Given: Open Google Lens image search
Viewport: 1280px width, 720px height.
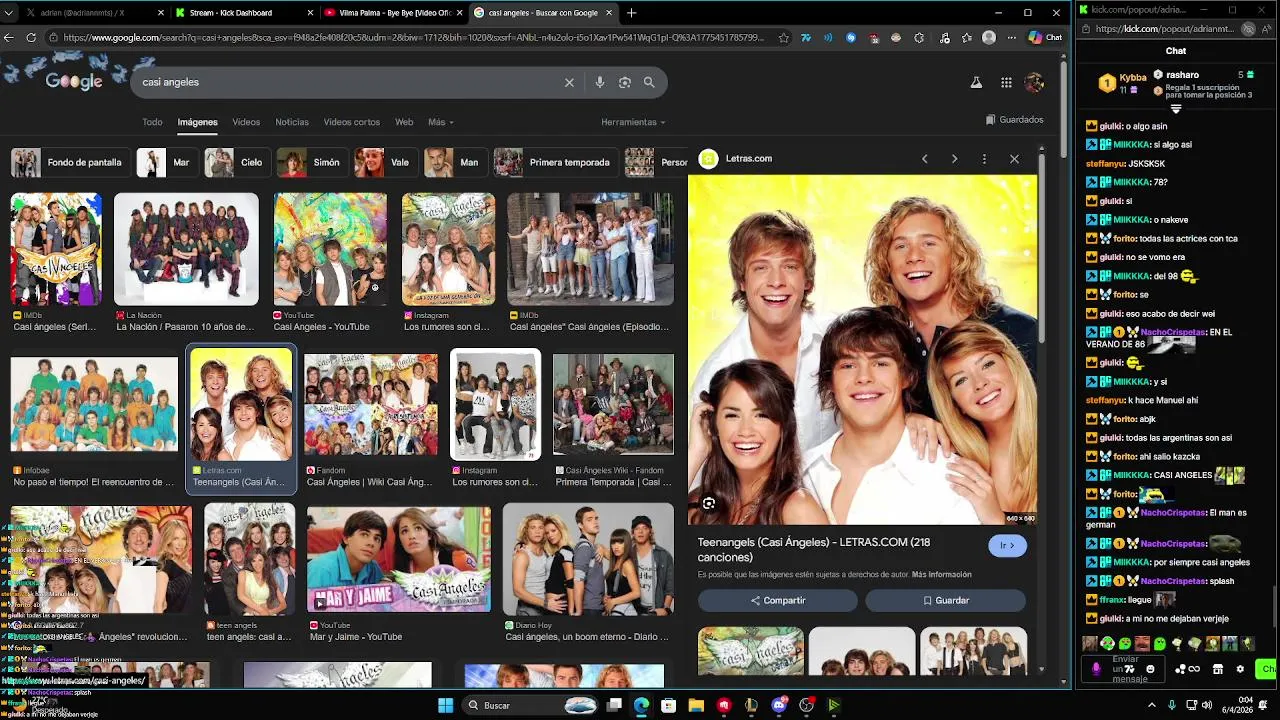Looking at the screenshot, I should (625, 82).
